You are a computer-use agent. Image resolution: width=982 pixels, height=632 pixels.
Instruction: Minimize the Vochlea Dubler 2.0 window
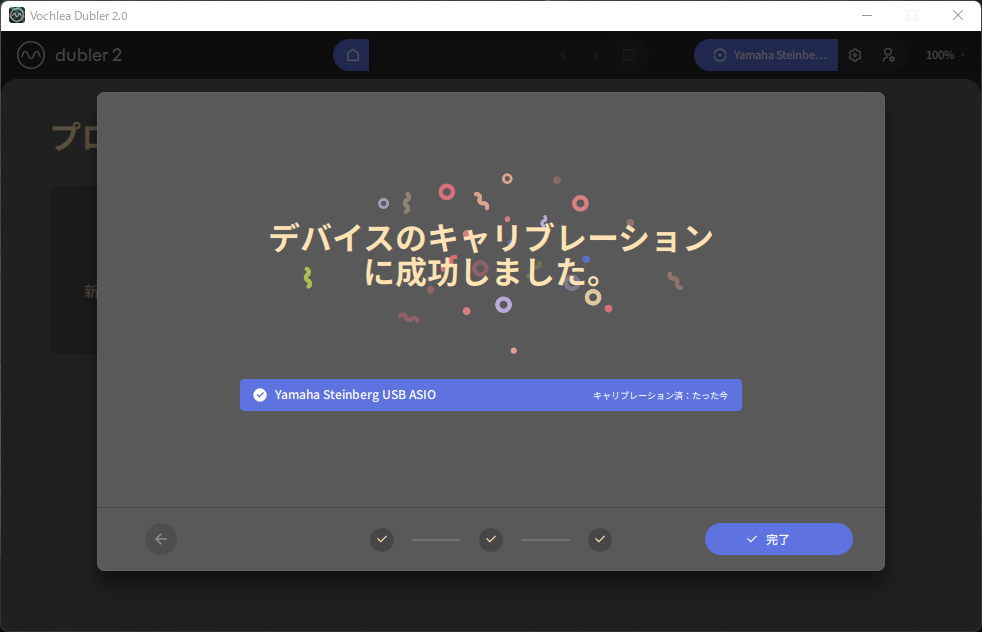[x=867, y=15]
